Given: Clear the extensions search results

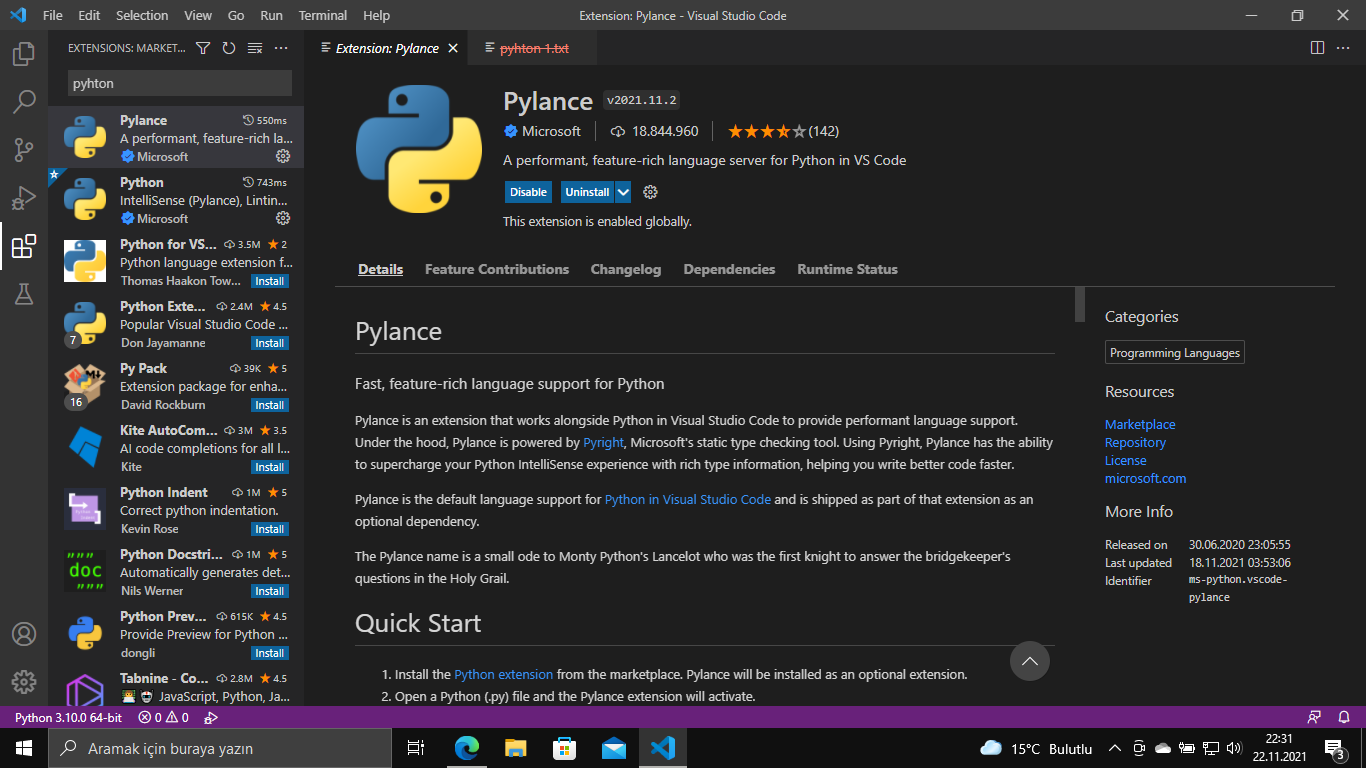Looking at the screenshot, I should tap(255, 48).
